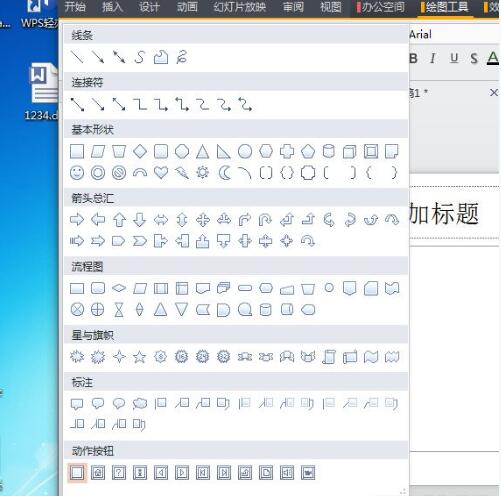The image size is (501, 496).
Task: Switch to the 动画 tab
Action: (x=187, y=7)
